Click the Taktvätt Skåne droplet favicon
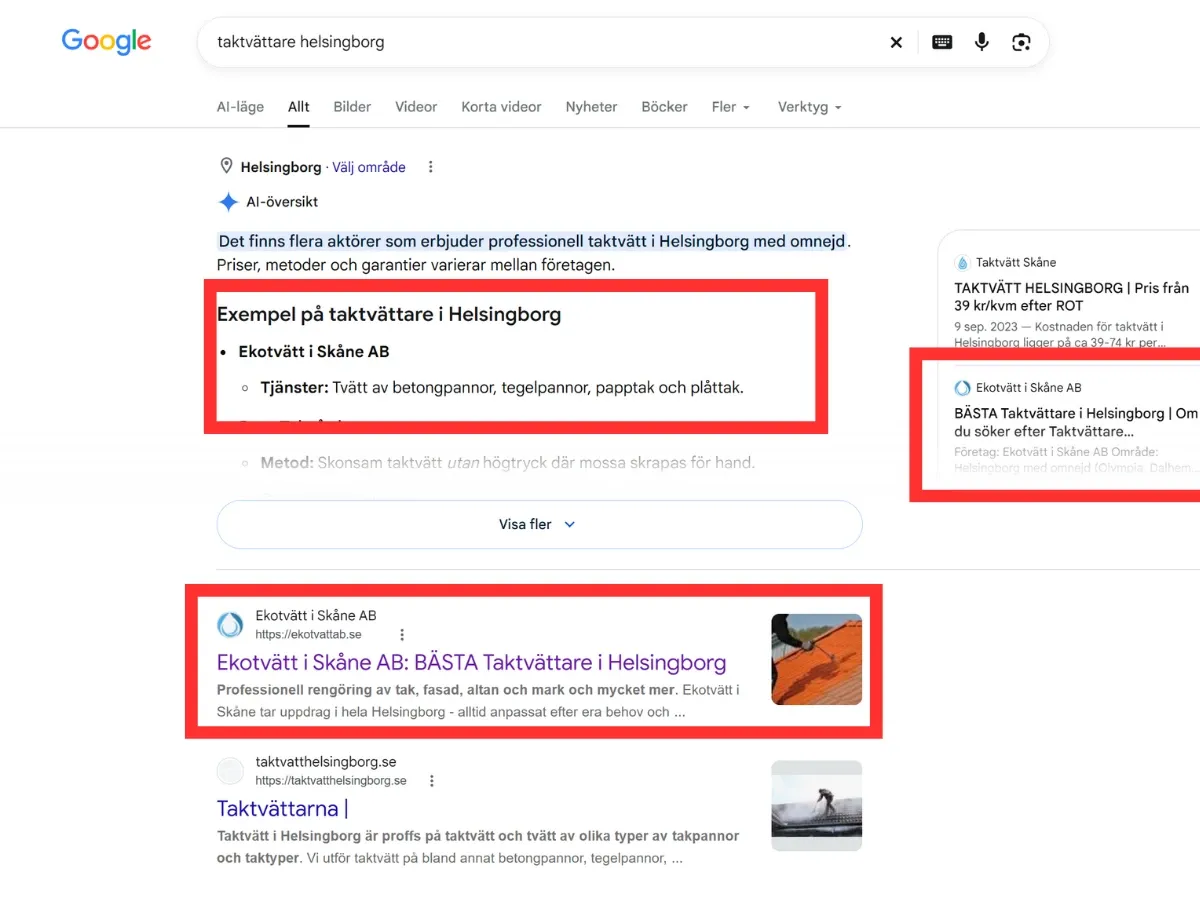Image resolution: width=1200 pixels, height=900 pixels. 962,263
